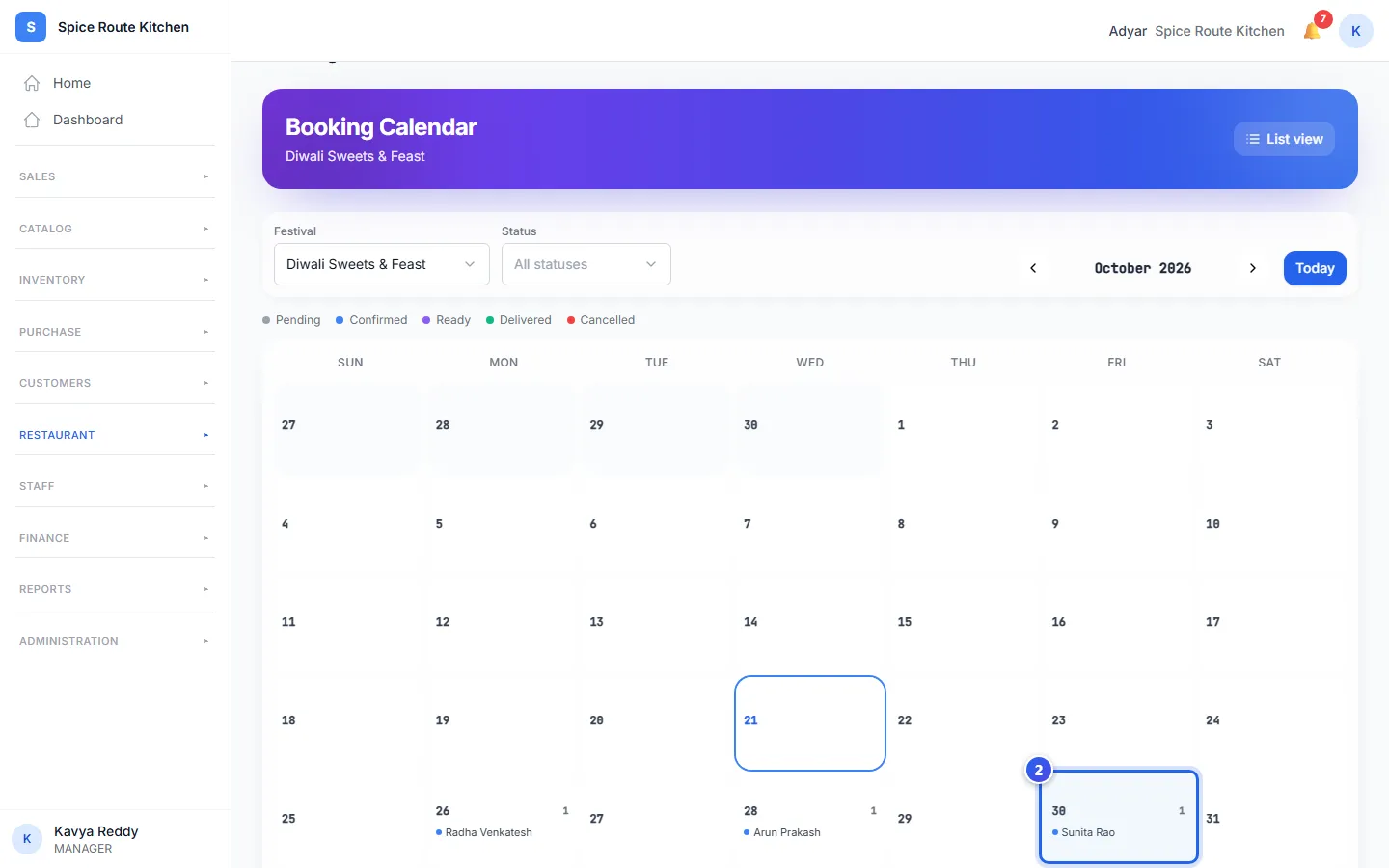The width and height of the screenshot is (1389, 868).
Task: Open the K user avatar menu in header
Action: pyautogui.click(x=1356, y=31)
